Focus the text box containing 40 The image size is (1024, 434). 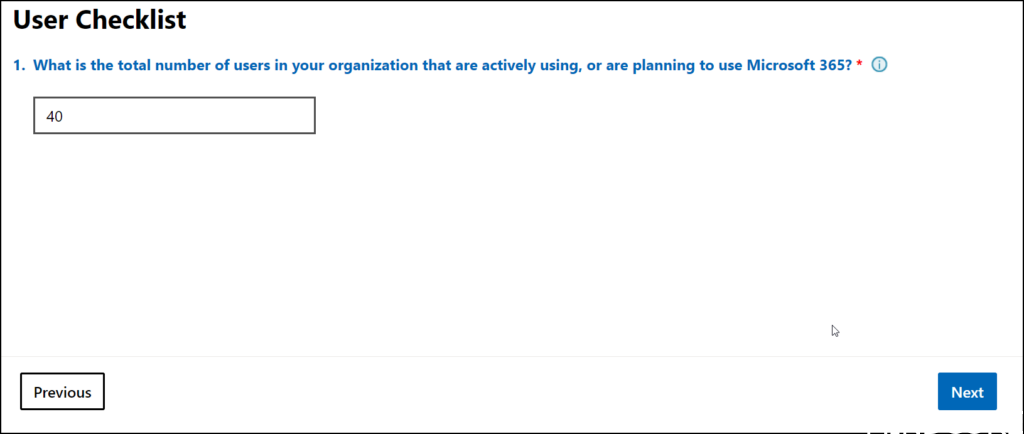point(174,116)
